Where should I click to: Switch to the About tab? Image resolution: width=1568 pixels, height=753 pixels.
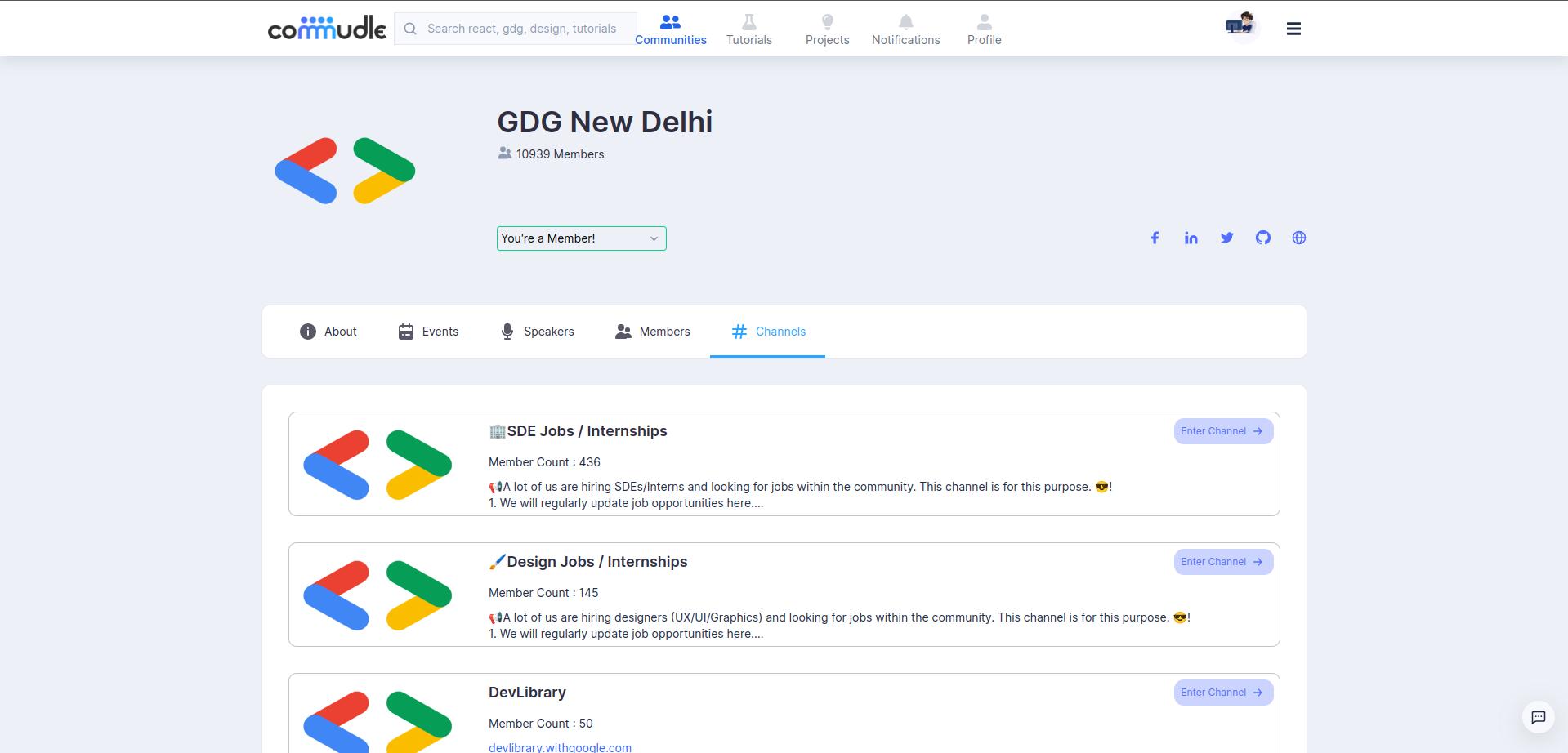[328, 332]
